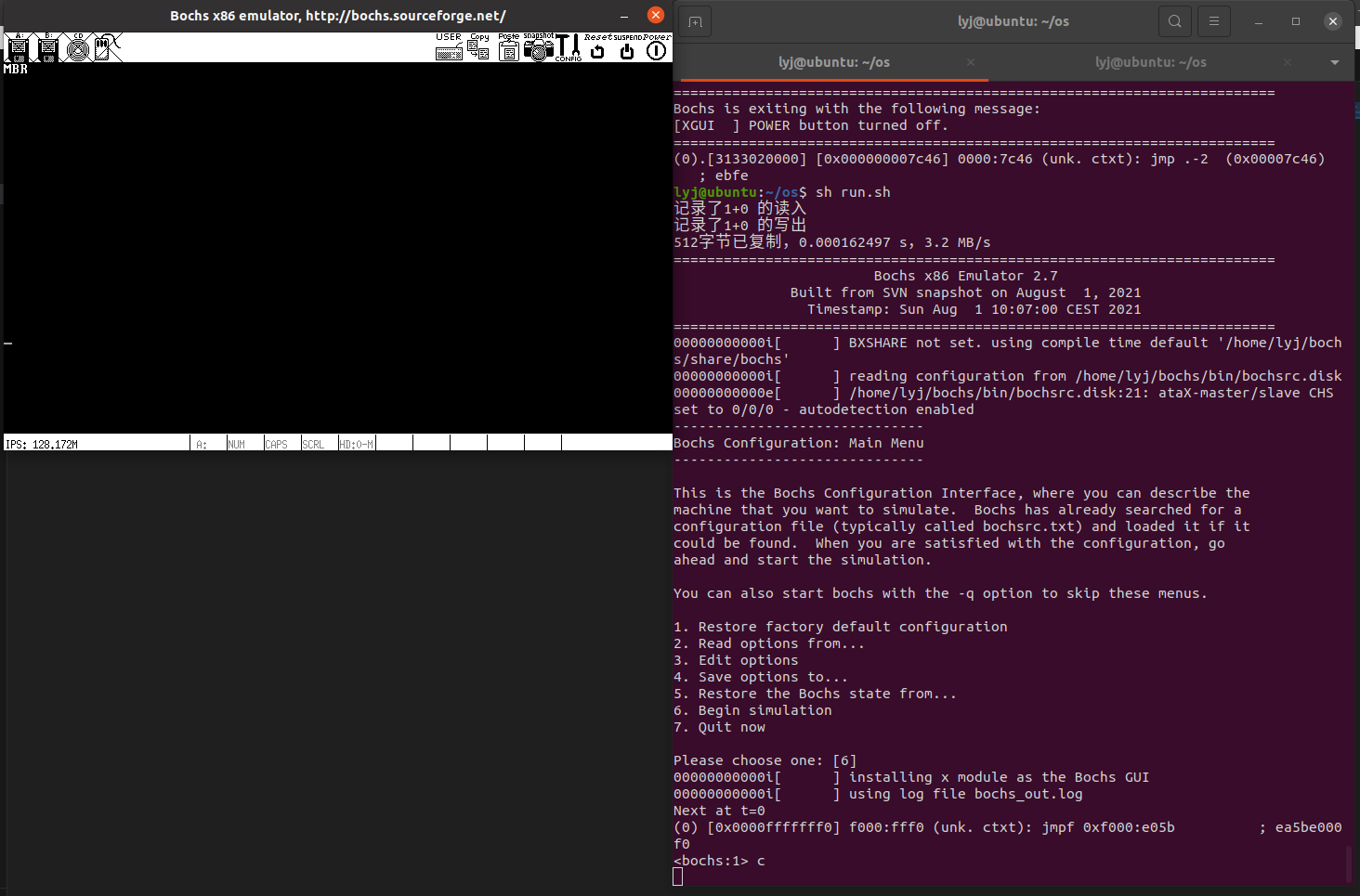The height and width of the screenshot is (896, 1360).
Task: Minimize the terminal window
Action: [1259, 21]
